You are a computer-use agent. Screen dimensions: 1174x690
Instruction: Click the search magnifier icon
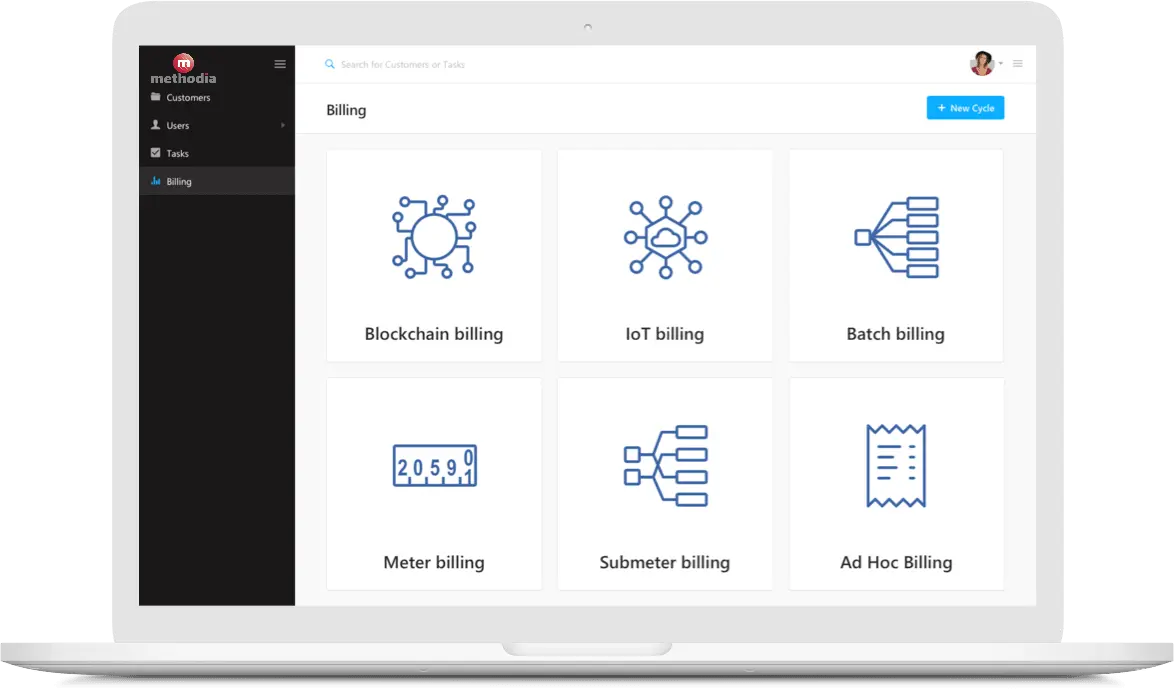pyautogui.click(x=329, y=64)
